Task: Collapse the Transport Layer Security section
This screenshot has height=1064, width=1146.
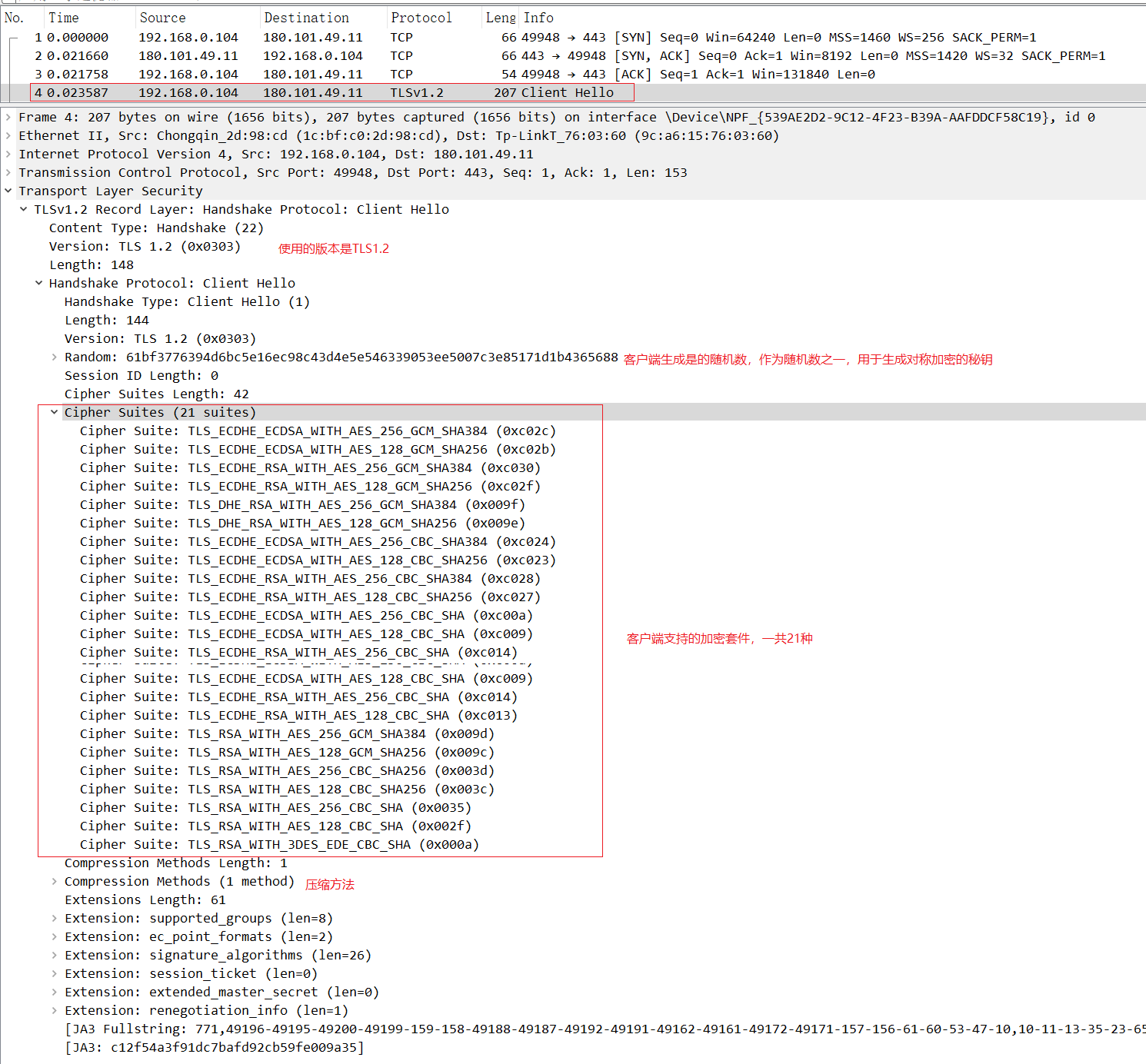Action: [x=8, y=191]
